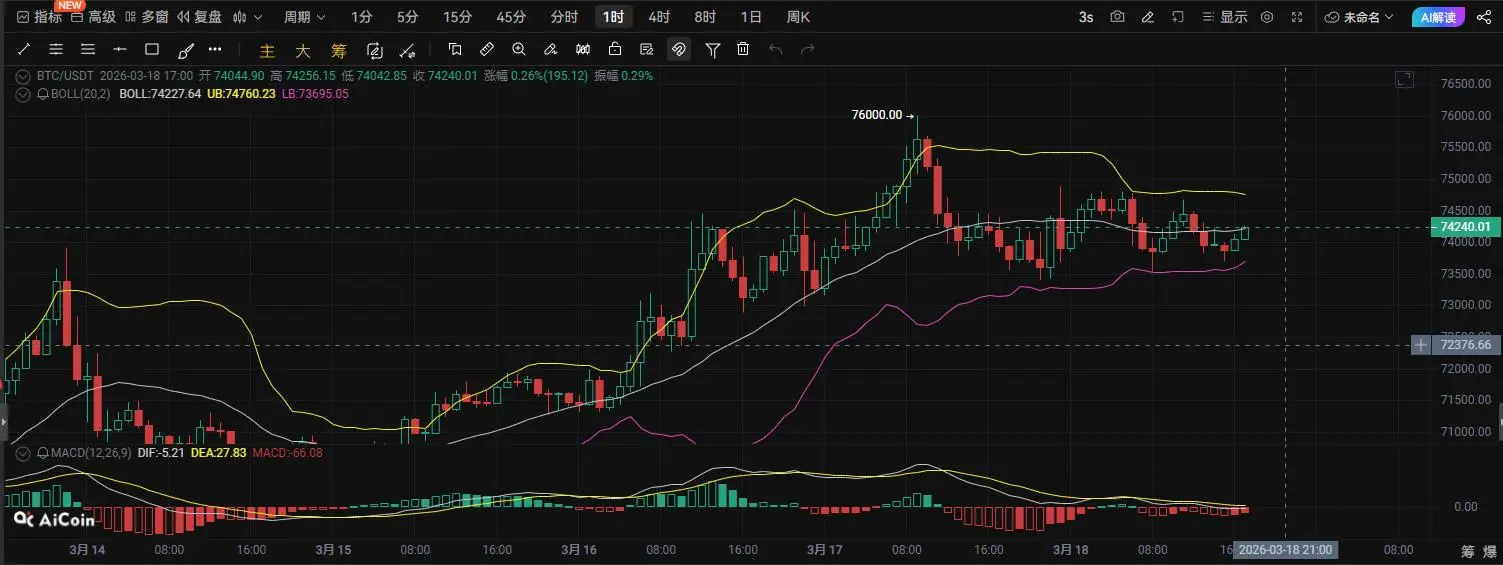Switch to the 4时 timeframe
The width and height of the screenshot is (1503, 565).
tap(659, 17)
